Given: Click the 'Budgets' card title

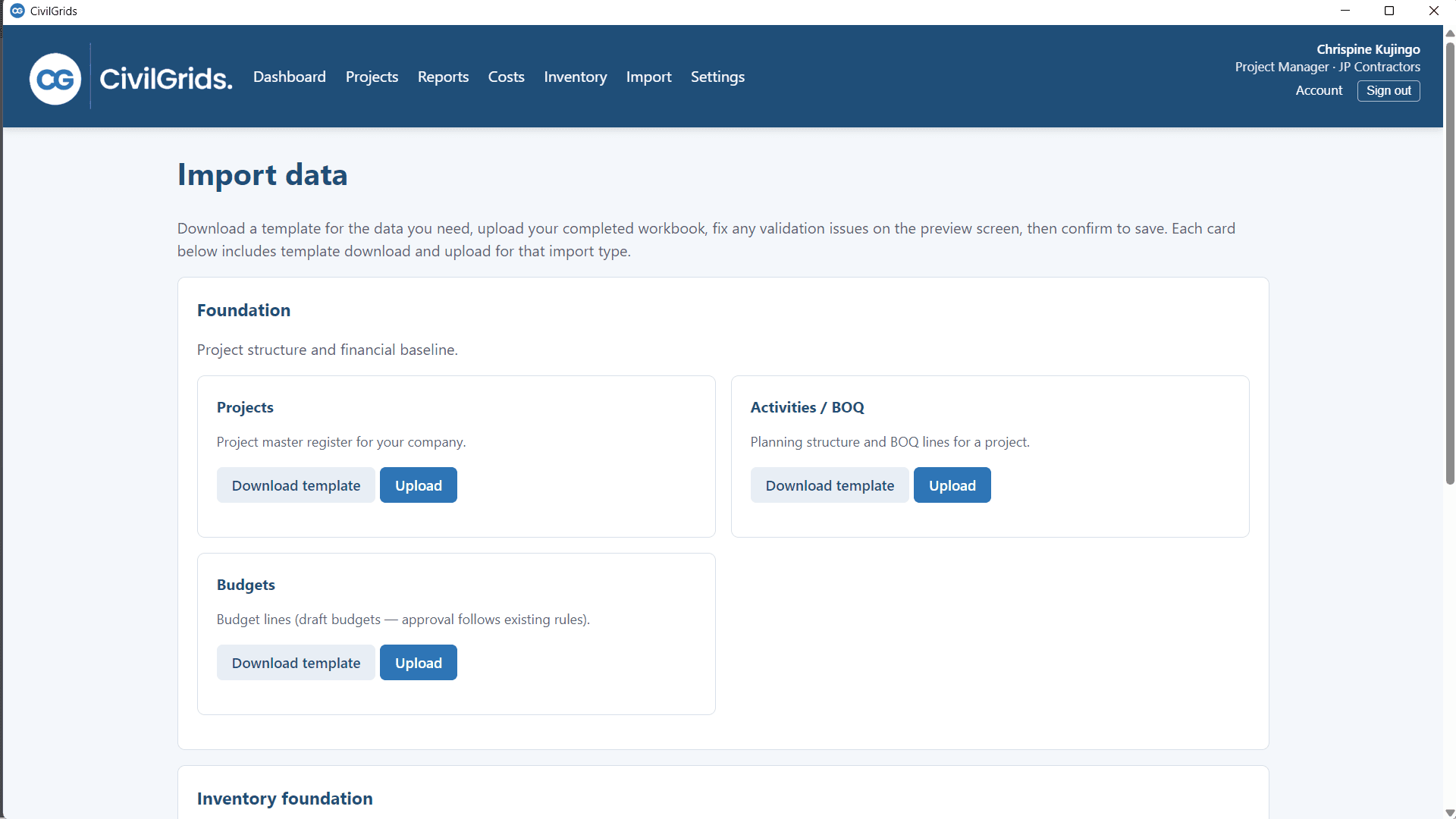Looking at the screenshot, I should coord(246,585).
